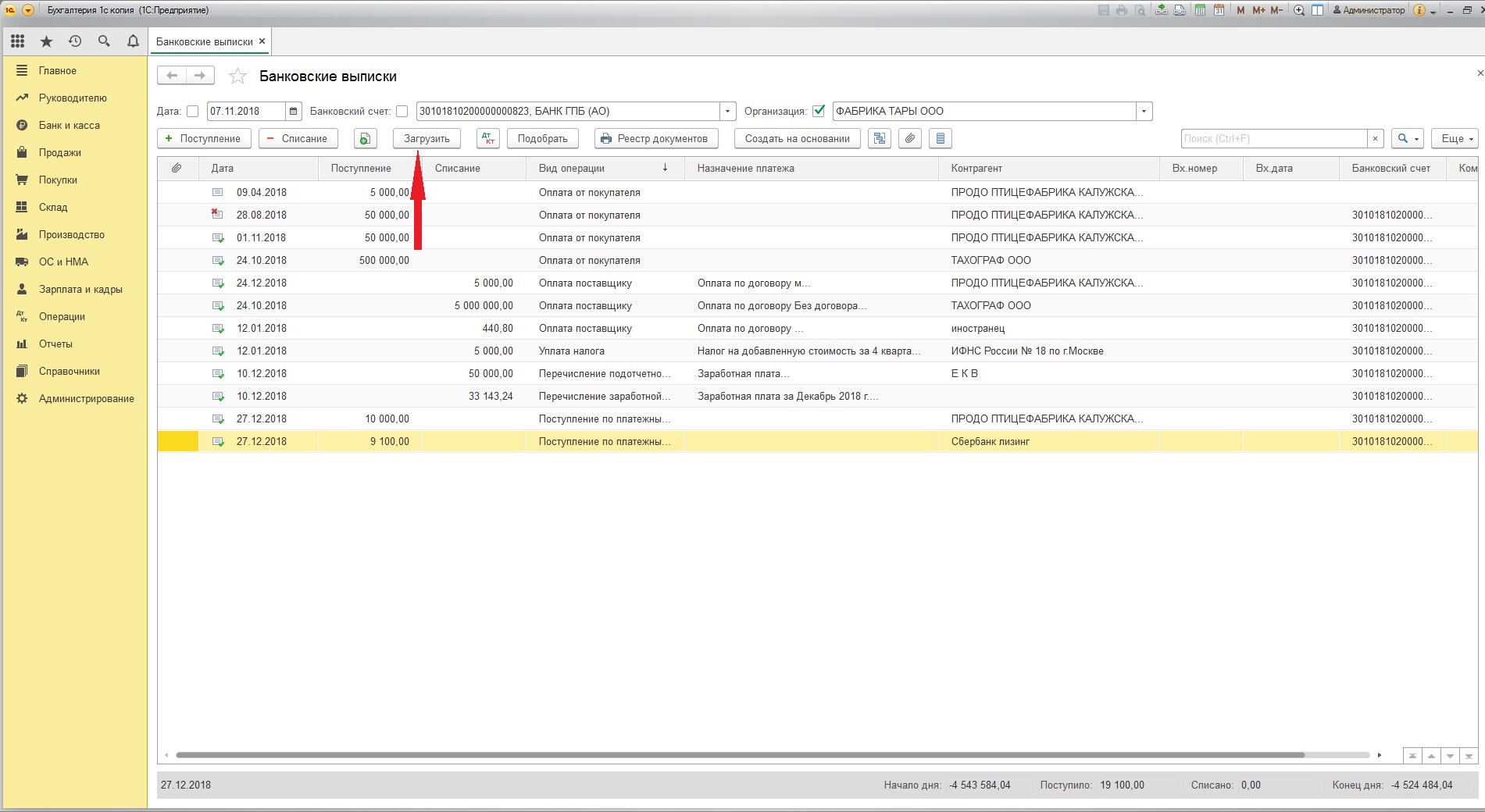Open Отчеты section

[x=55, y=344]
